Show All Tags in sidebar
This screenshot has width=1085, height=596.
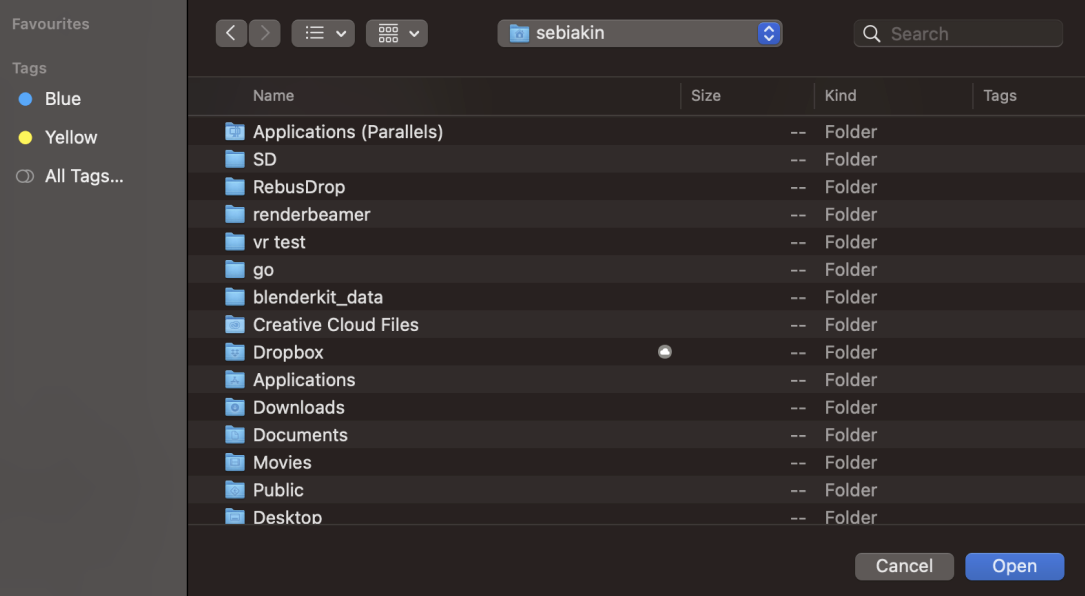83,176
